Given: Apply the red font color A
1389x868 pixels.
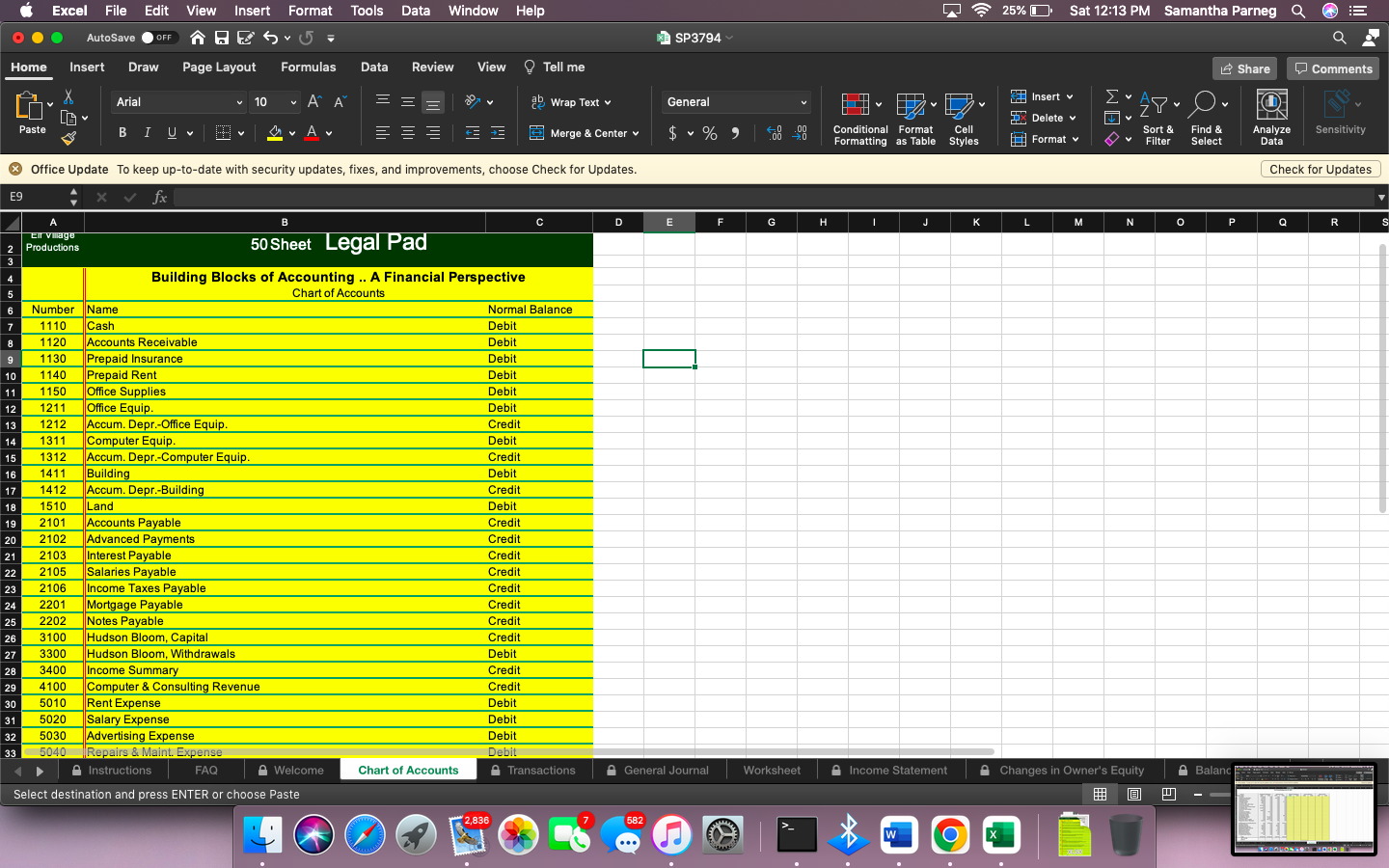Looking at the screenshot, I should [x=312, y=132].
